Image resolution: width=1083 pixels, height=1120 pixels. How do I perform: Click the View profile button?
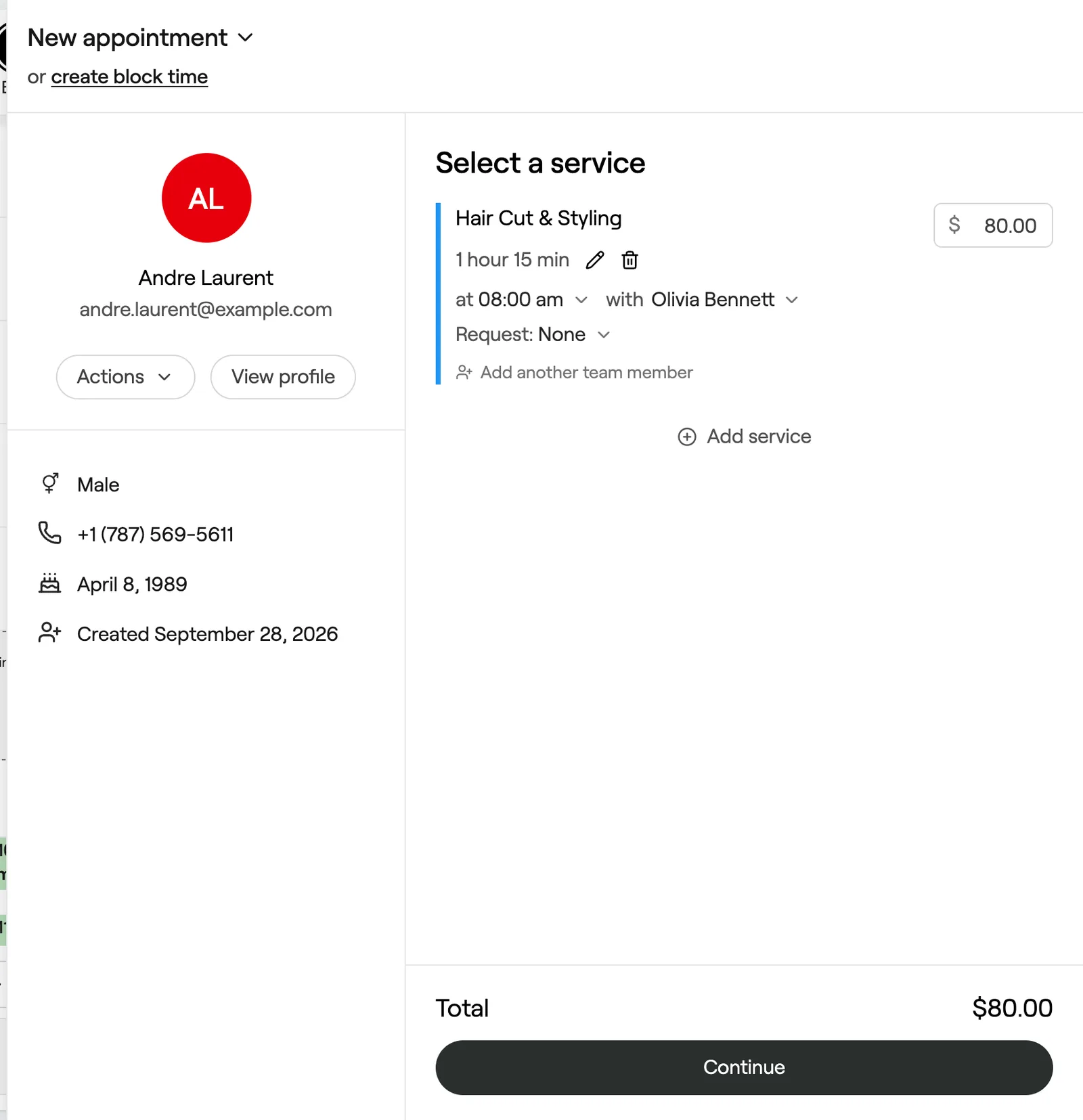pyautogui.click(x=283, y=377)
